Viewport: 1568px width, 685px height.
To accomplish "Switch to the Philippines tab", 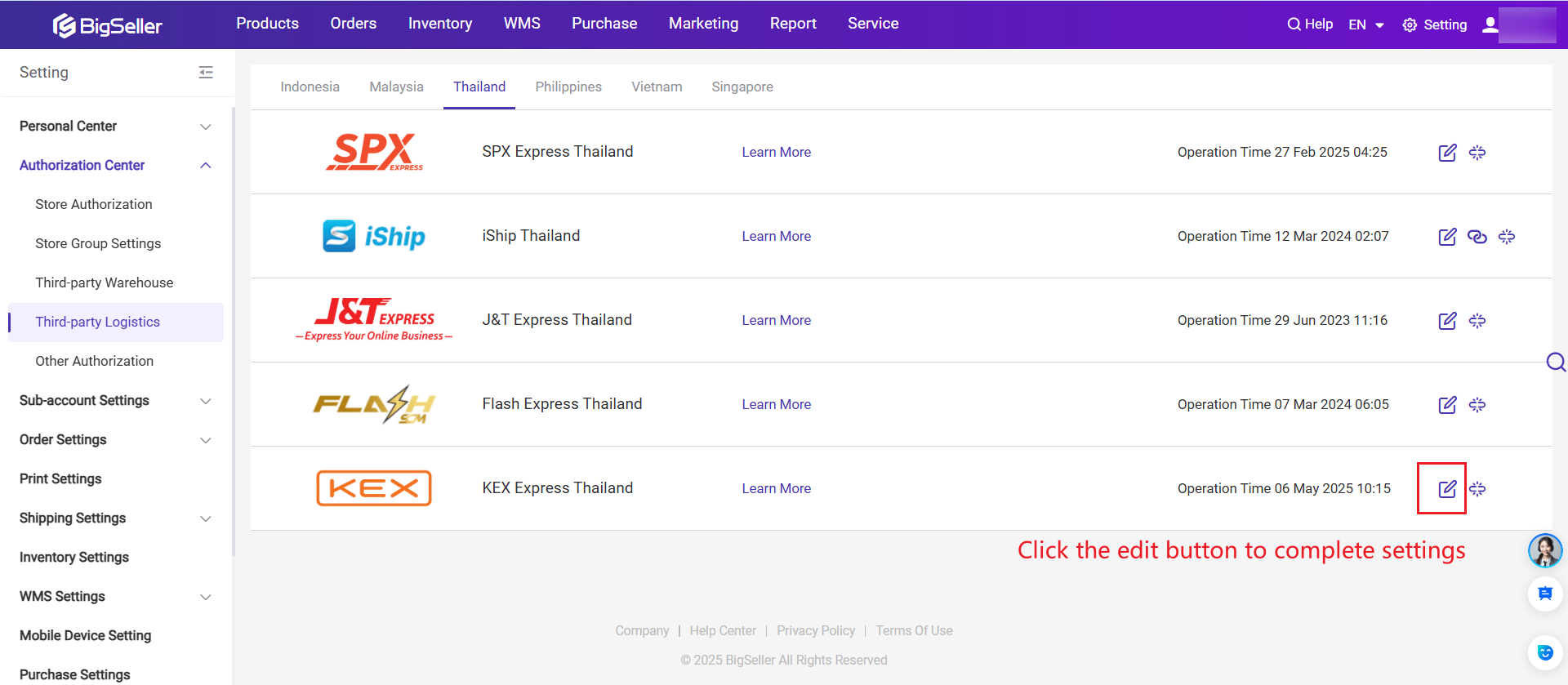I will pyautogui.click(x=568, y=87).
